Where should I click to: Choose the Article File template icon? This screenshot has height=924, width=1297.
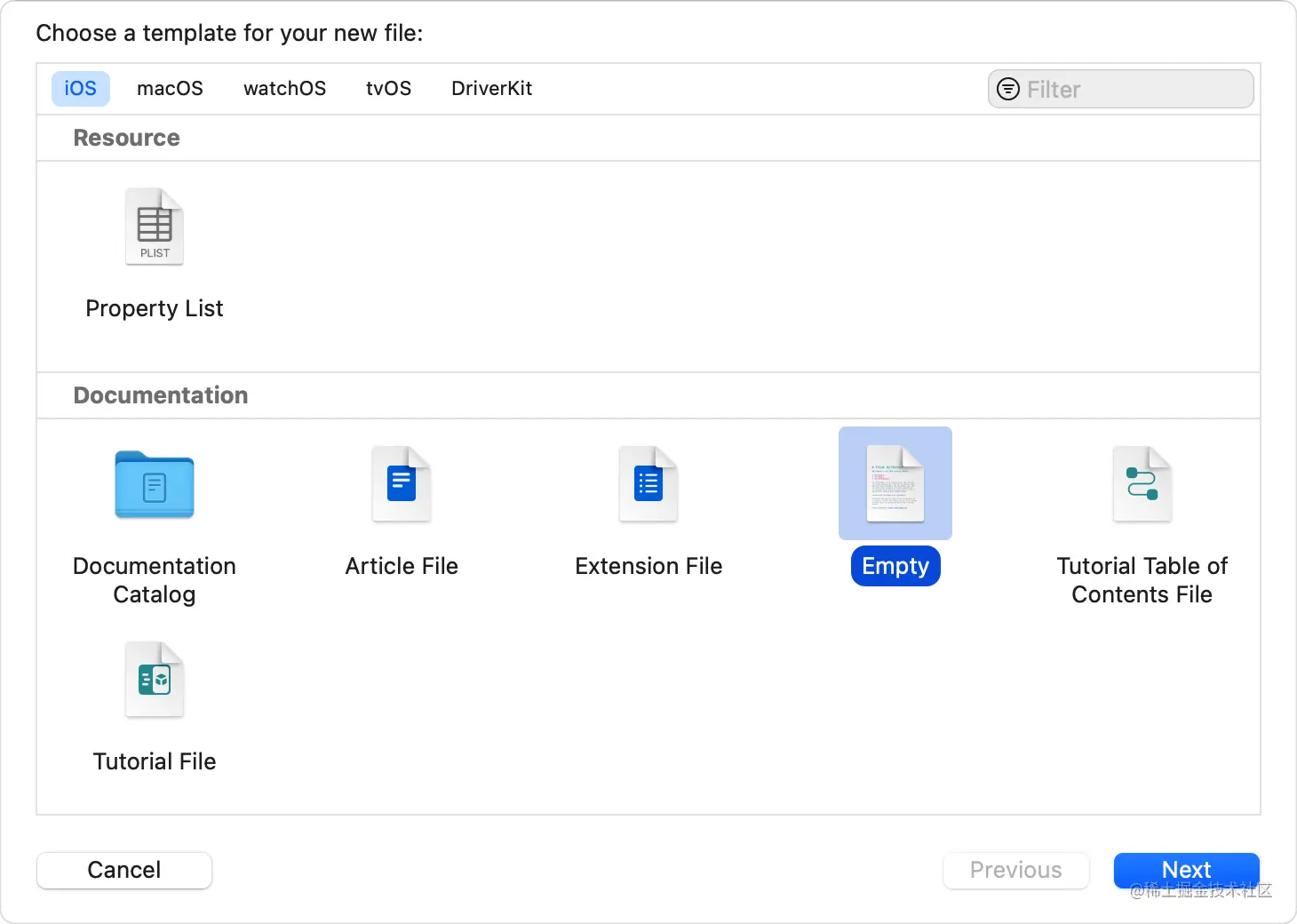pos(402,484)
